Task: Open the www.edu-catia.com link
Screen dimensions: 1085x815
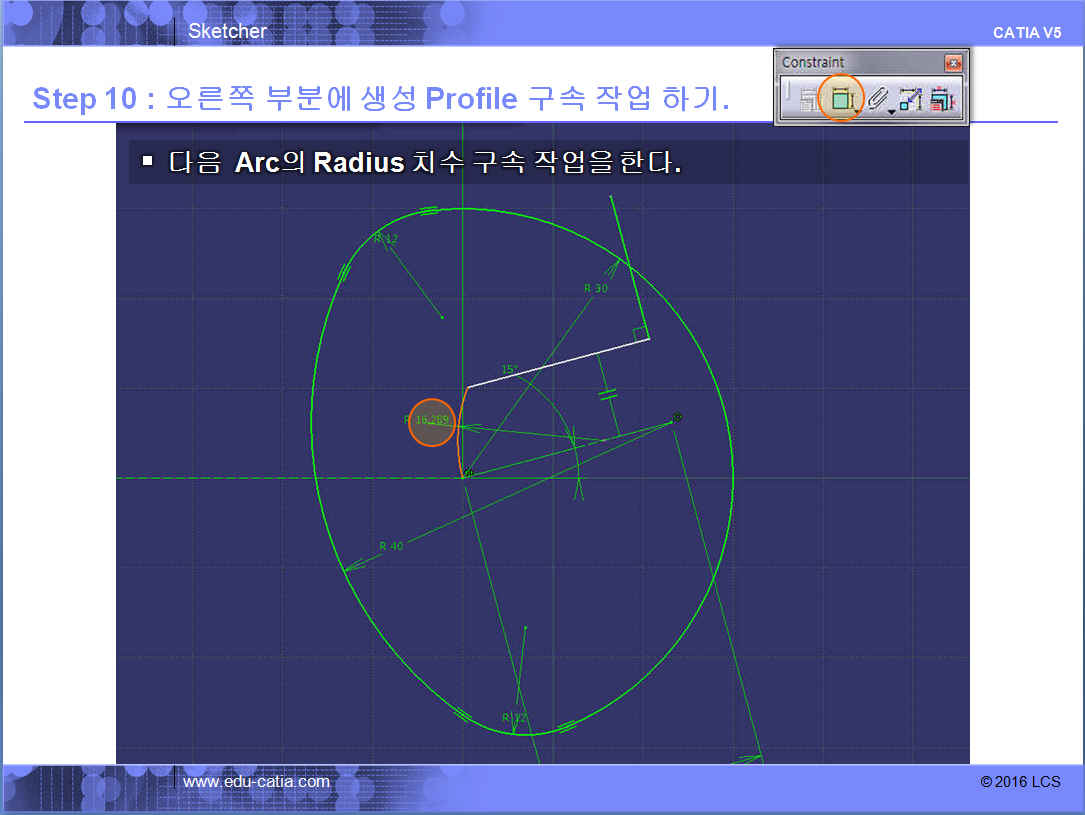Action: tap(256, 782)
